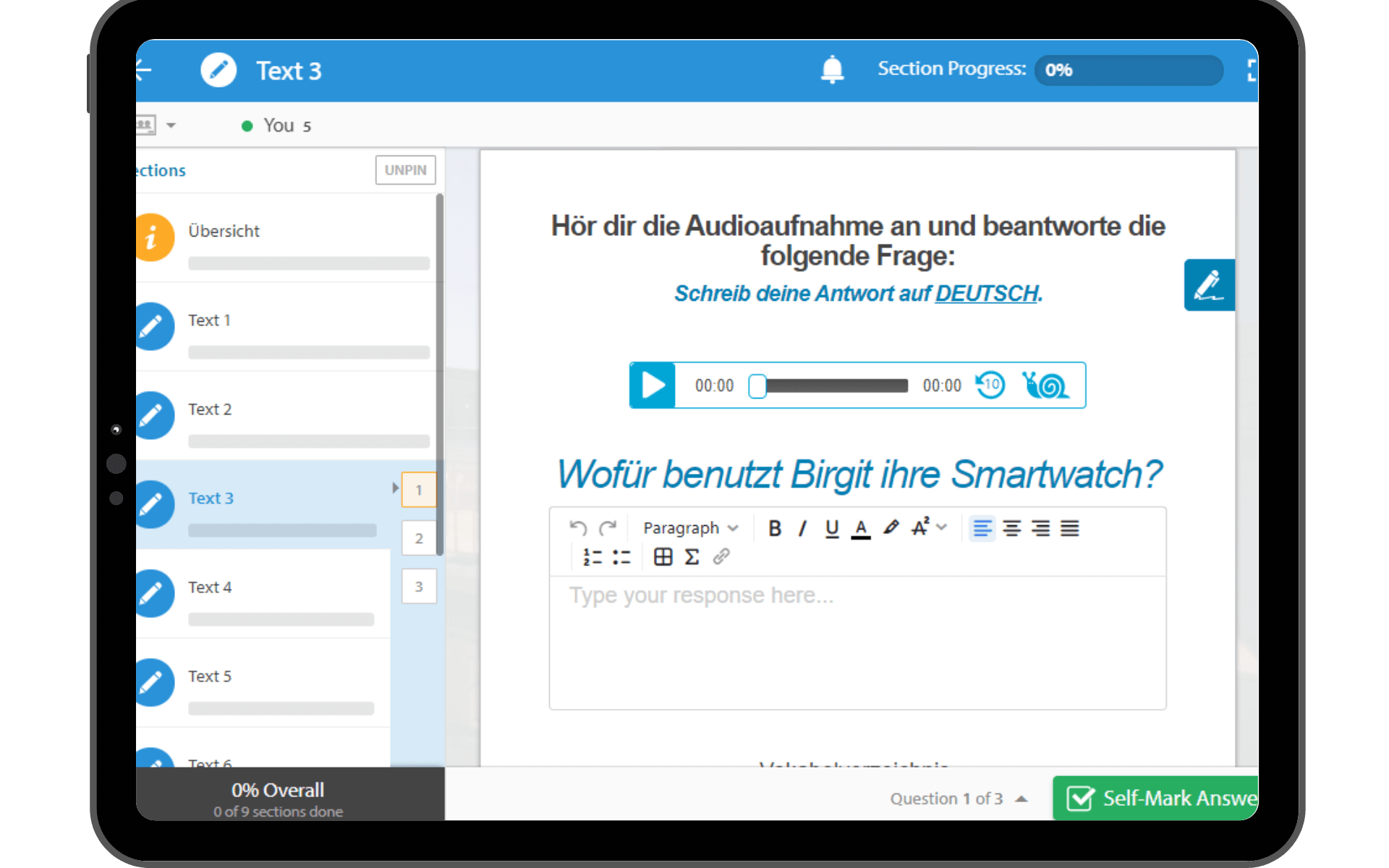This screenshot has width=1389, height=868.
Task: Insert a hyperlink with the link icon
Action: pyautogui.click(x=721, y=557)
